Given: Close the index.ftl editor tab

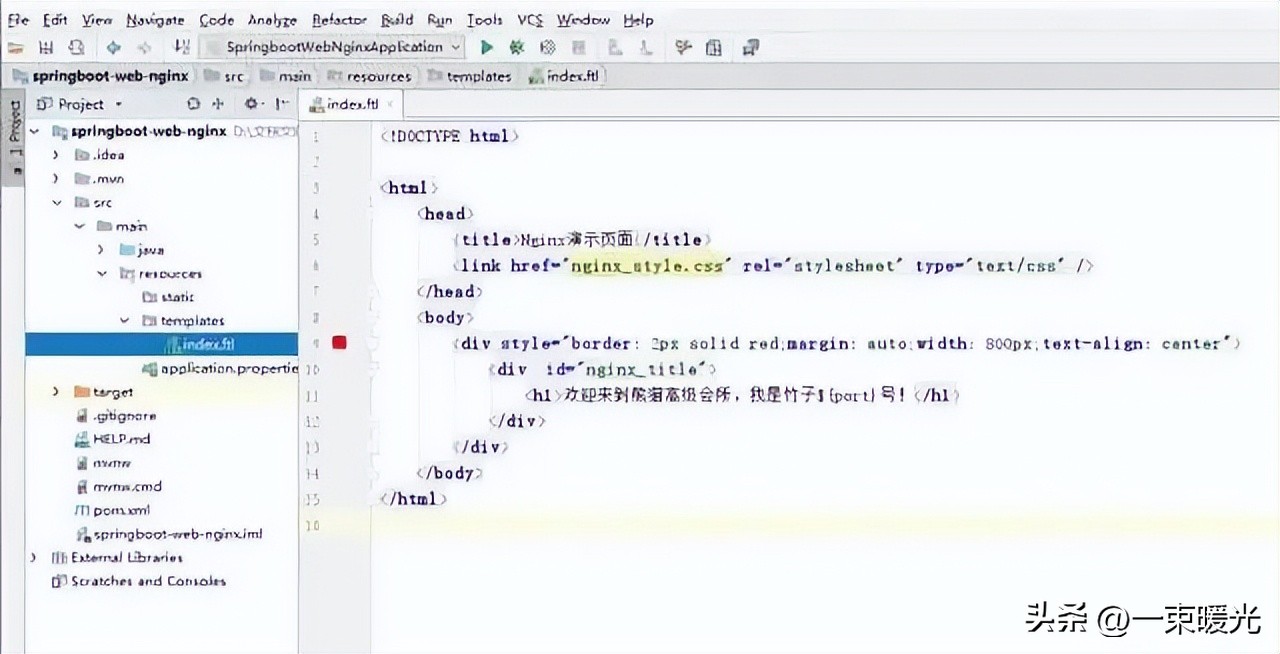Looking at the screenshot, I should [391, 104].
